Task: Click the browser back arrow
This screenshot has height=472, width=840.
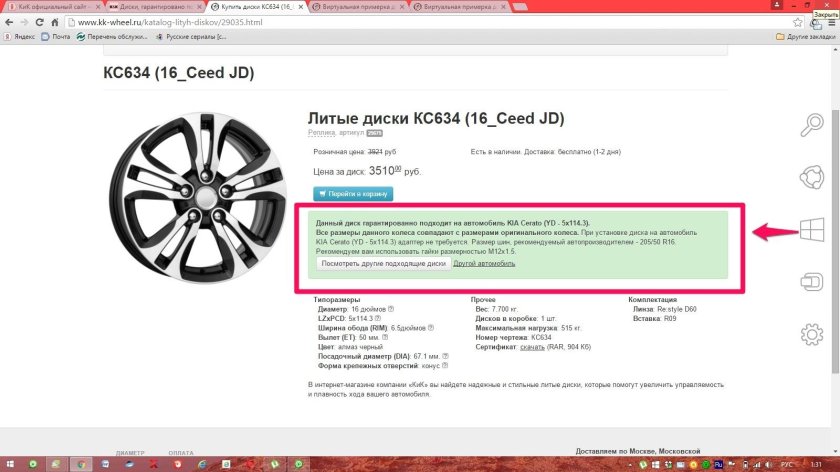Action: [11, 21]
